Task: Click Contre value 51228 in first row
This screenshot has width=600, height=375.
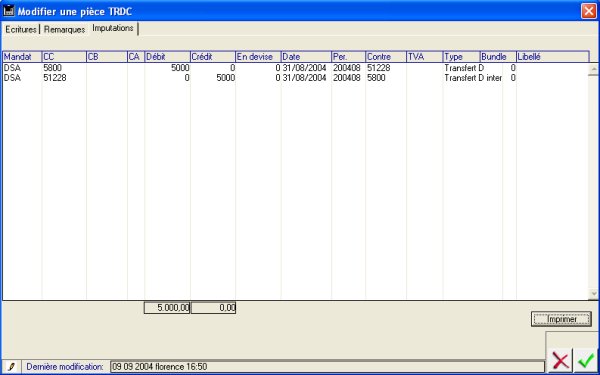Action: pos(378,68)
